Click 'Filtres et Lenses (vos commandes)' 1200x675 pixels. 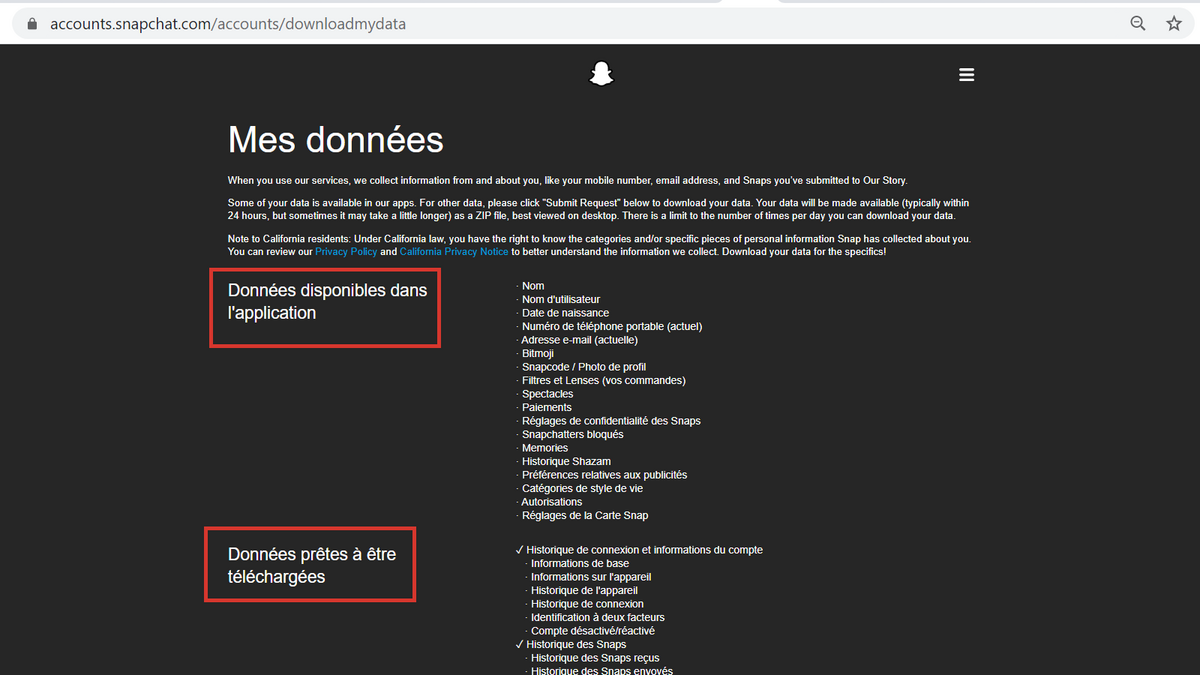(x=603, y=381)
